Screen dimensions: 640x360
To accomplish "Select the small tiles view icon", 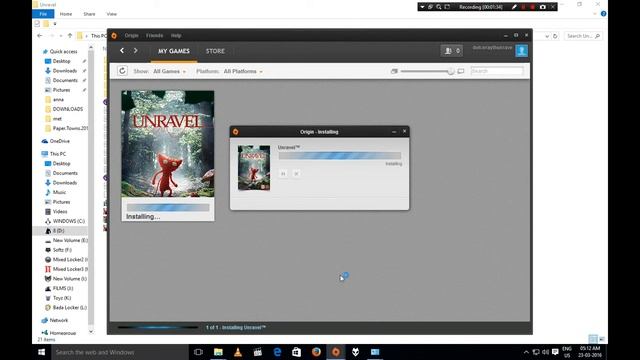I will click(394, 71).
